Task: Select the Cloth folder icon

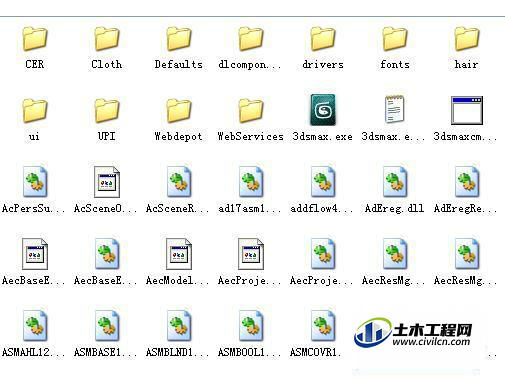Action: [x=107, y=39]
